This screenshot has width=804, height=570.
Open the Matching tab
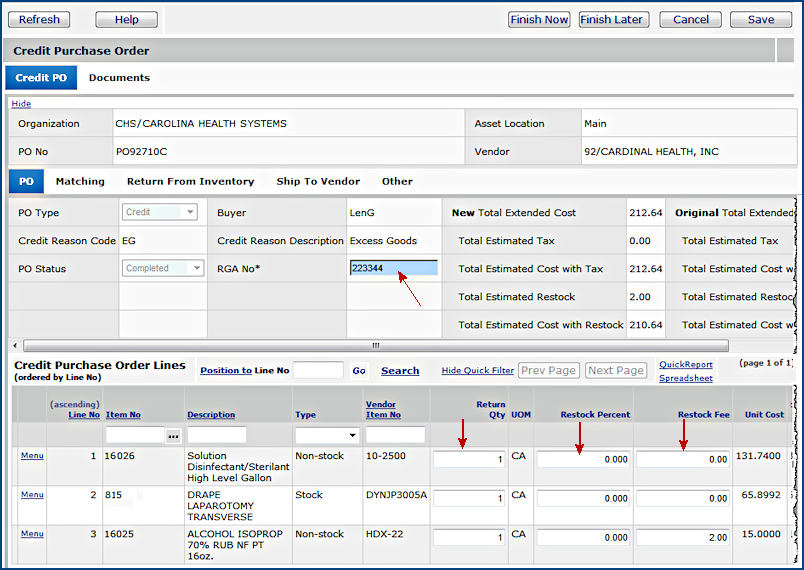pyautogui.click(x=80, y=182)
